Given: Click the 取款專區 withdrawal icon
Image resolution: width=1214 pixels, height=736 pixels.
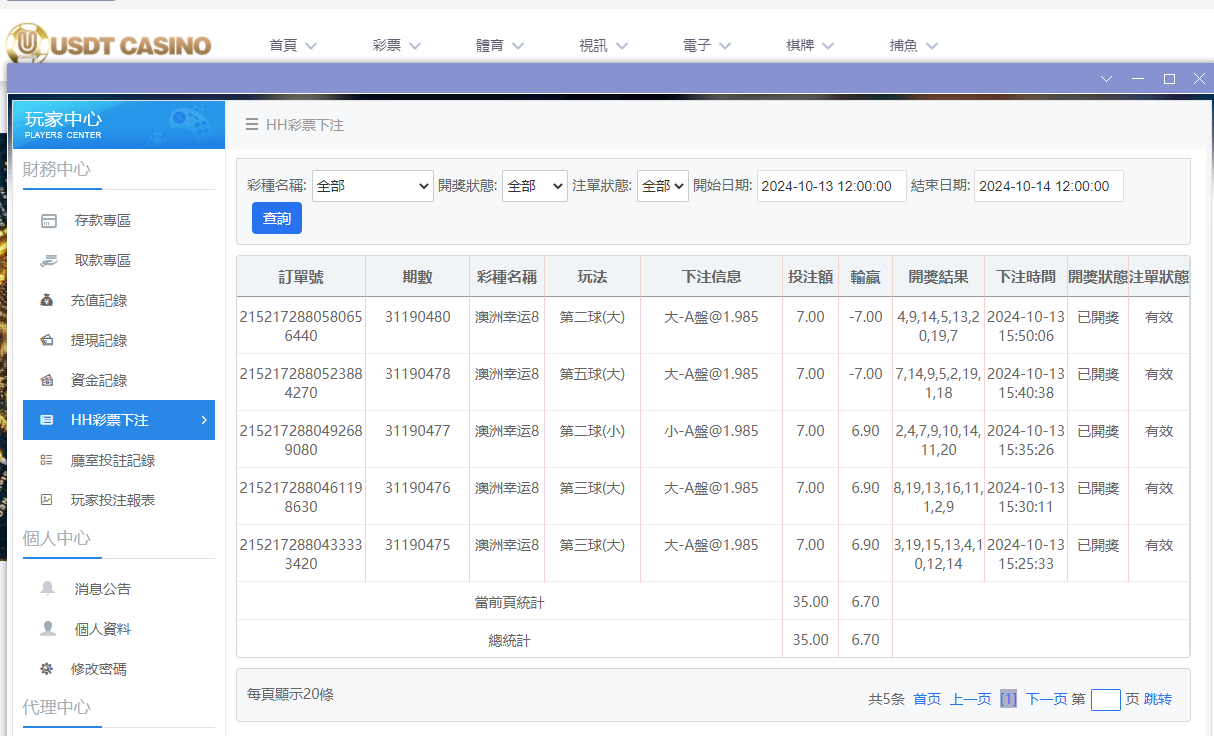Looking at the screenshot, I should point(50,260).
